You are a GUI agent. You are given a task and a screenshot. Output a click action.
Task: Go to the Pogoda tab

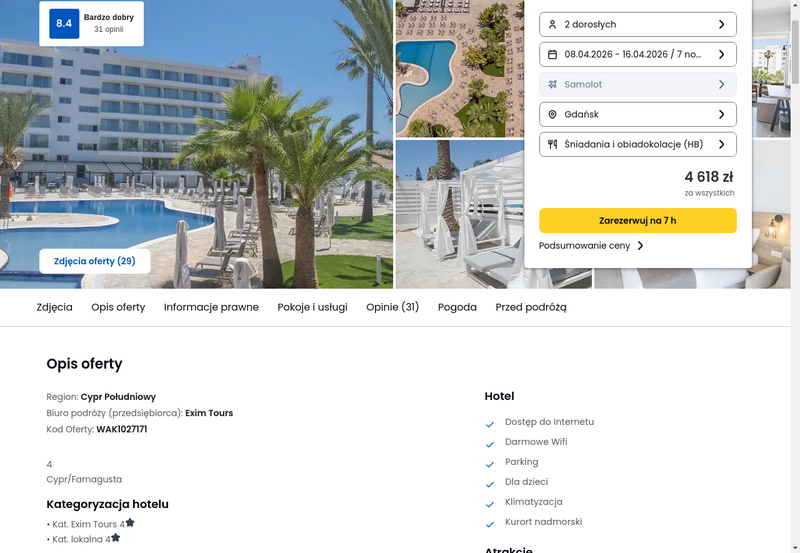pos(457,307)
